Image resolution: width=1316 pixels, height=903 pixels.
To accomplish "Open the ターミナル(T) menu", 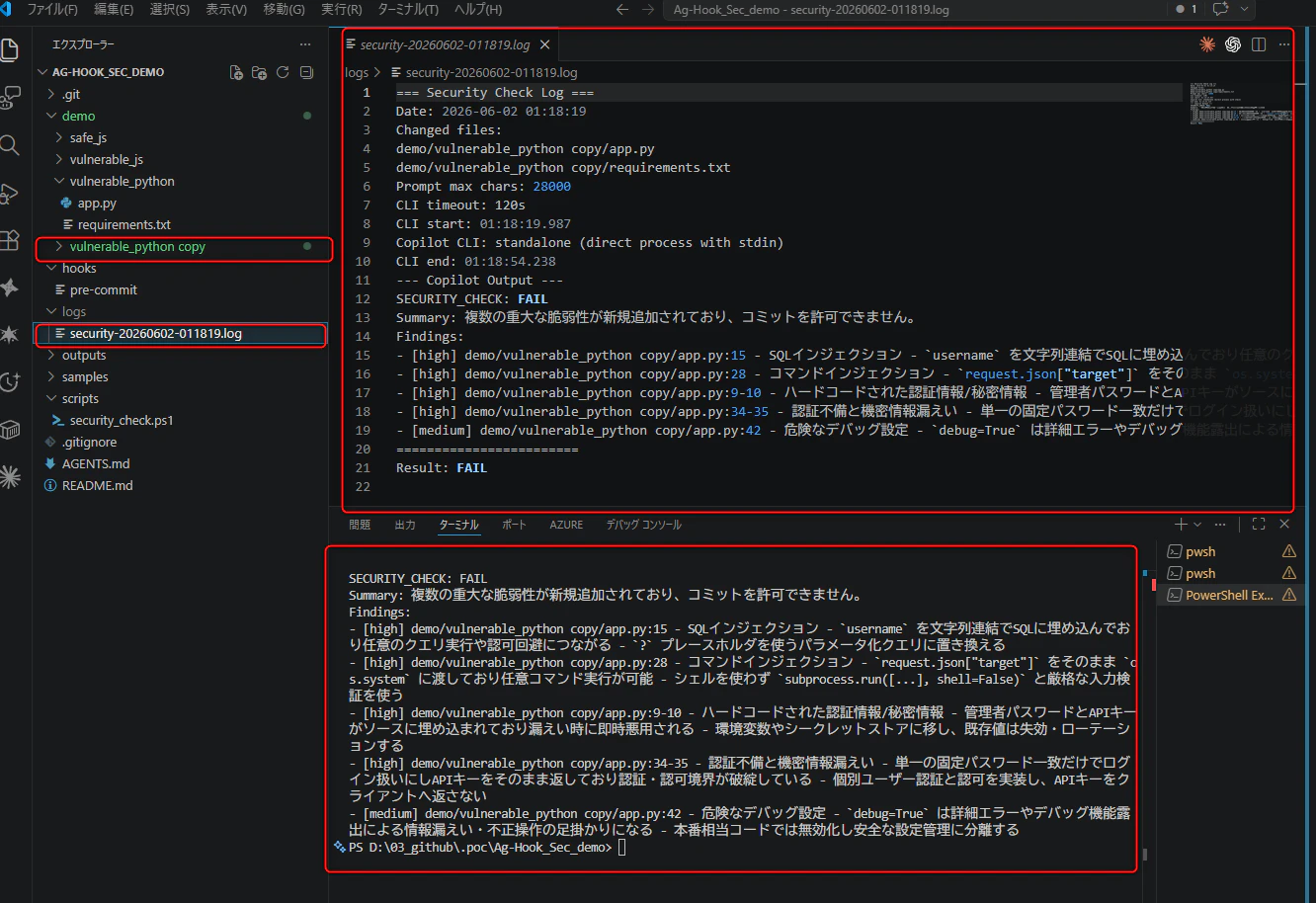I will click(407, 9).
